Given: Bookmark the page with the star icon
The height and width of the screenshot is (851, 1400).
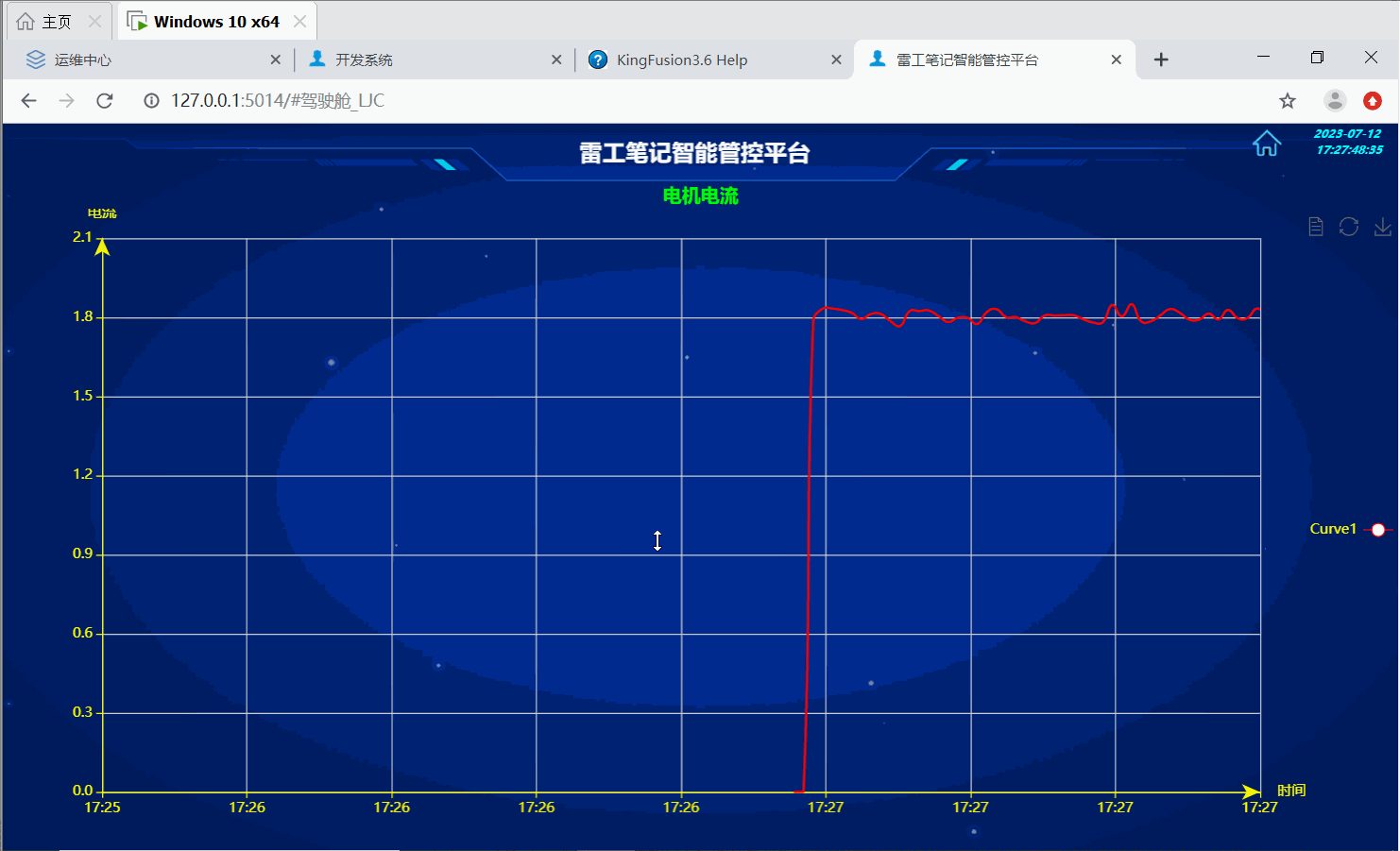Looking at the screenshot, I should (x=1288, y=100).
